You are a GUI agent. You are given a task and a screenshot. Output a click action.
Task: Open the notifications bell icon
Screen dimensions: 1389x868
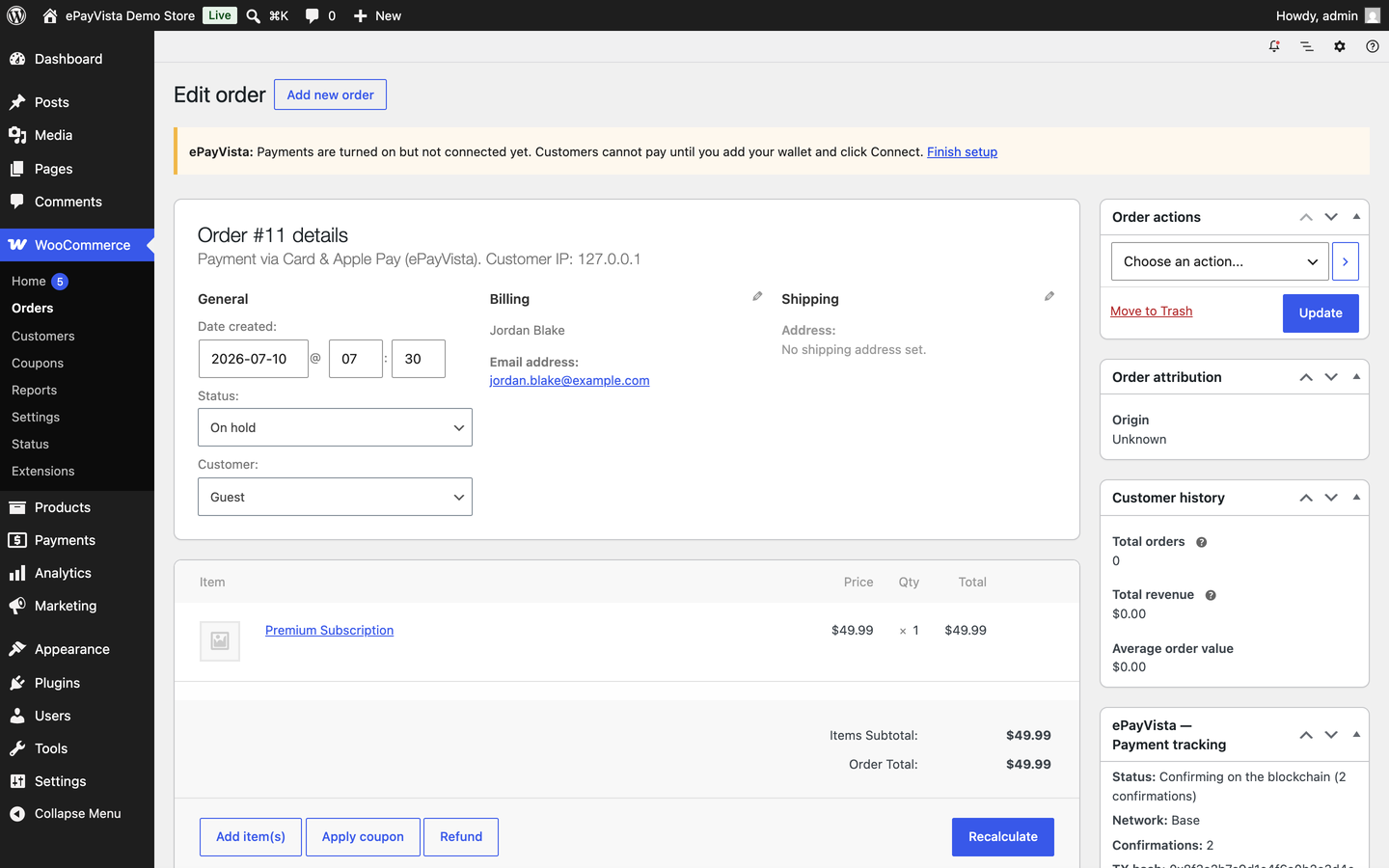pos(1274,46)
